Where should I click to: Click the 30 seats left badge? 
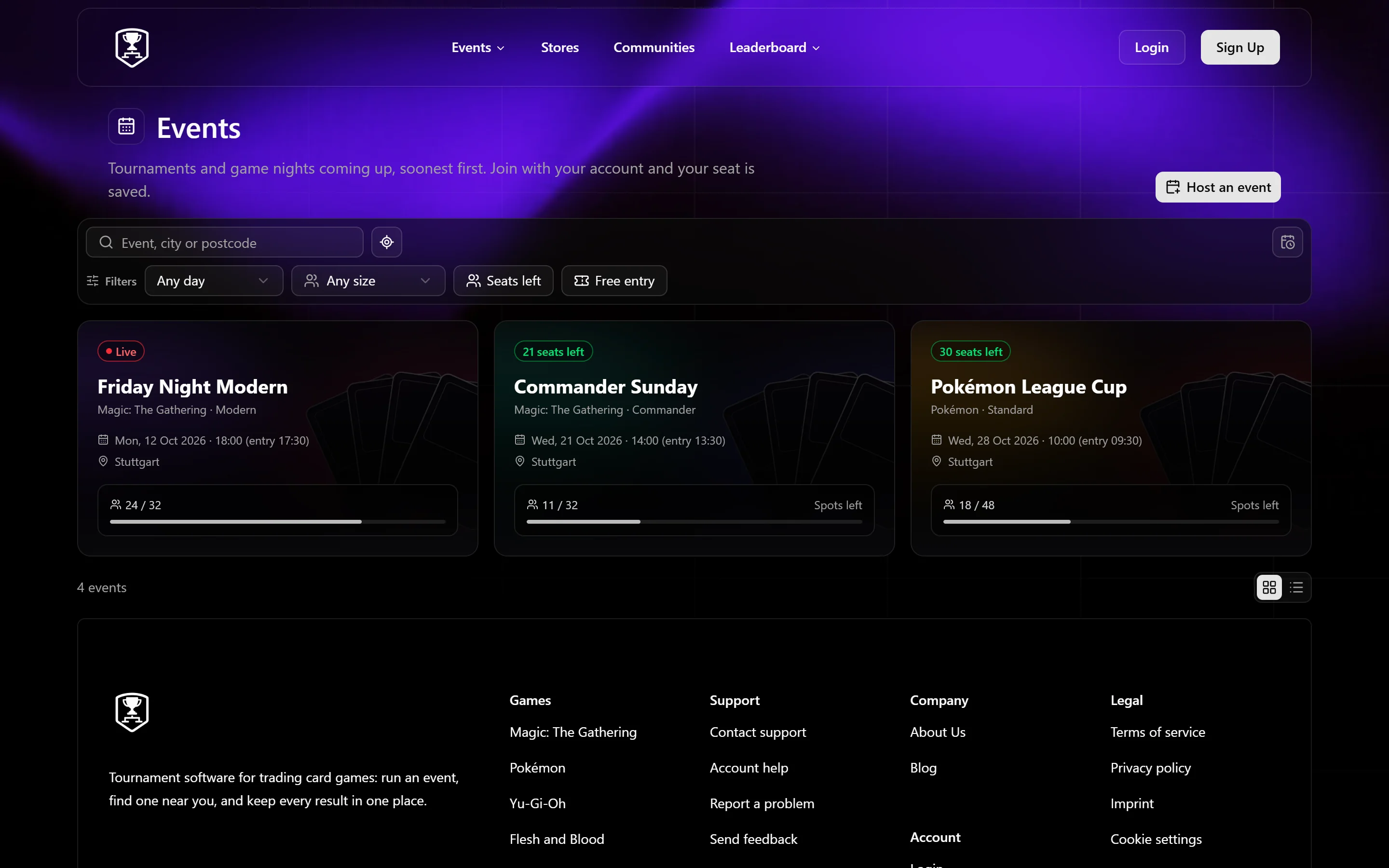click(x=970, y=352)
